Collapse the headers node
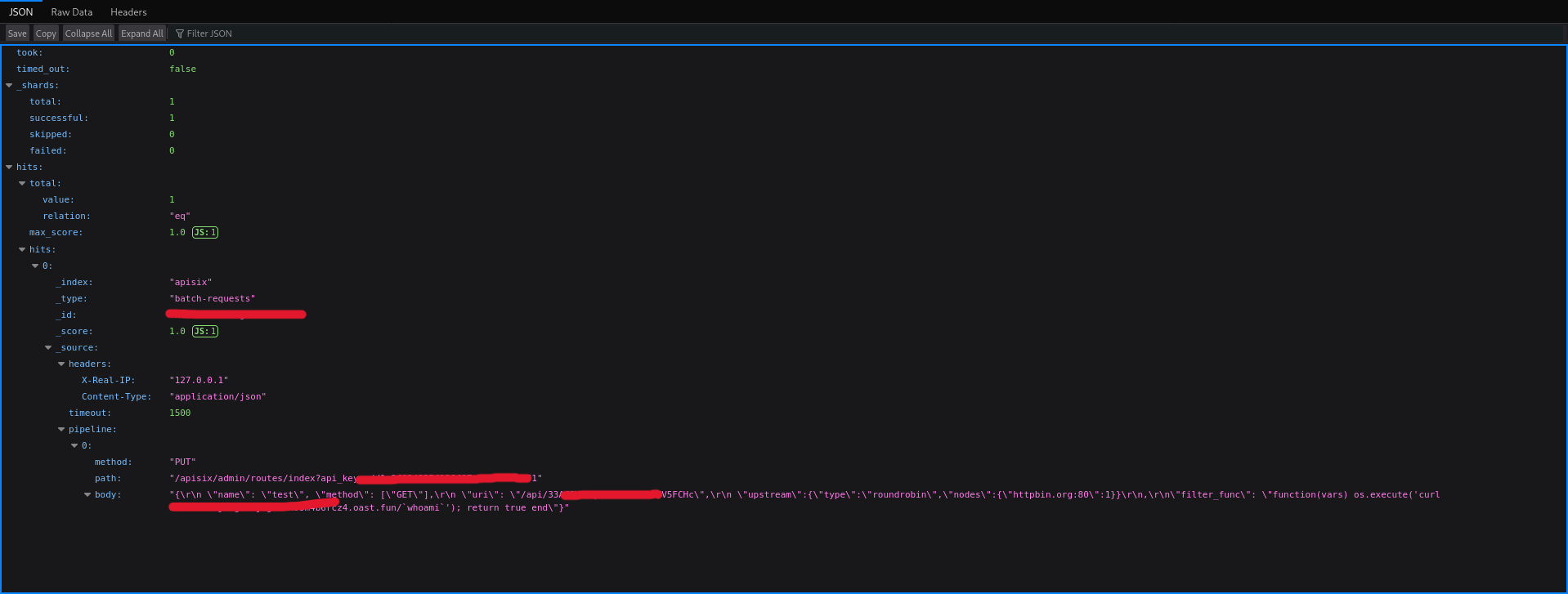 pyautogui.click(x=61, y=364)
